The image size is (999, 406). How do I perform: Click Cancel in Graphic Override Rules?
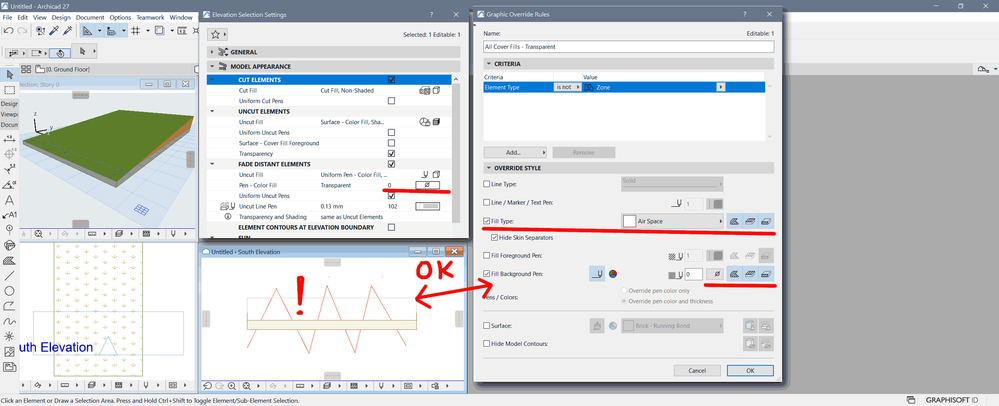point(697,370)
